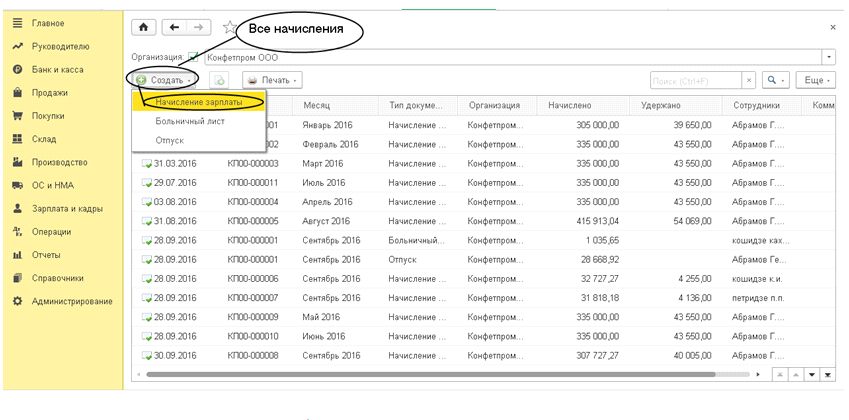
Task: Click the Home icon button
Action: [145, 28]
